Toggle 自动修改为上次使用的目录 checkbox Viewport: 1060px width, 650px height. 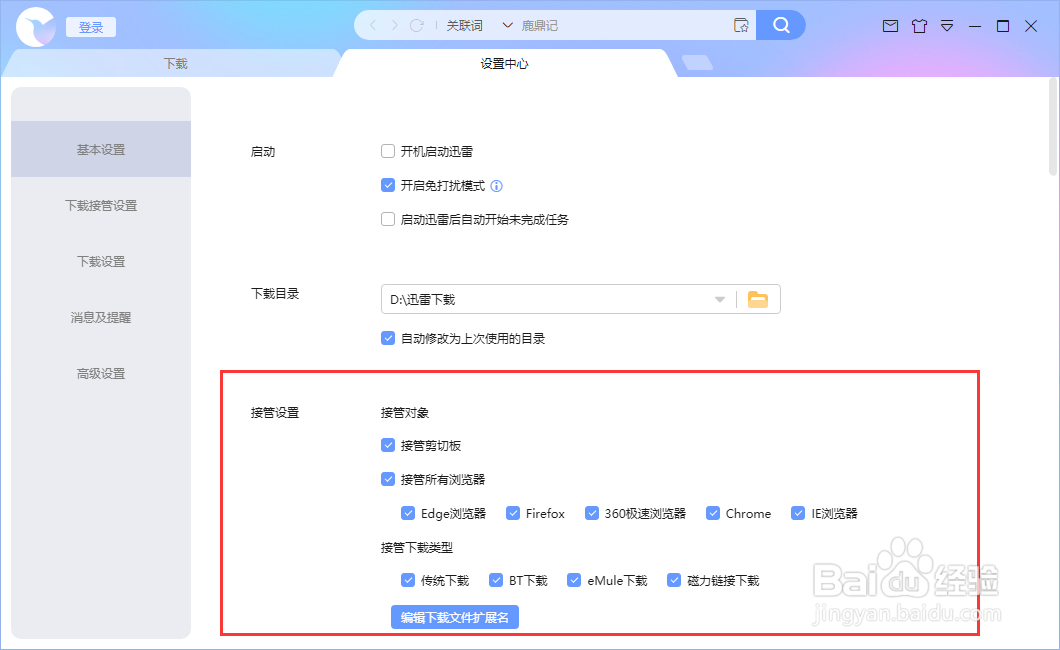pyautogui.click(x=388, y=338)
